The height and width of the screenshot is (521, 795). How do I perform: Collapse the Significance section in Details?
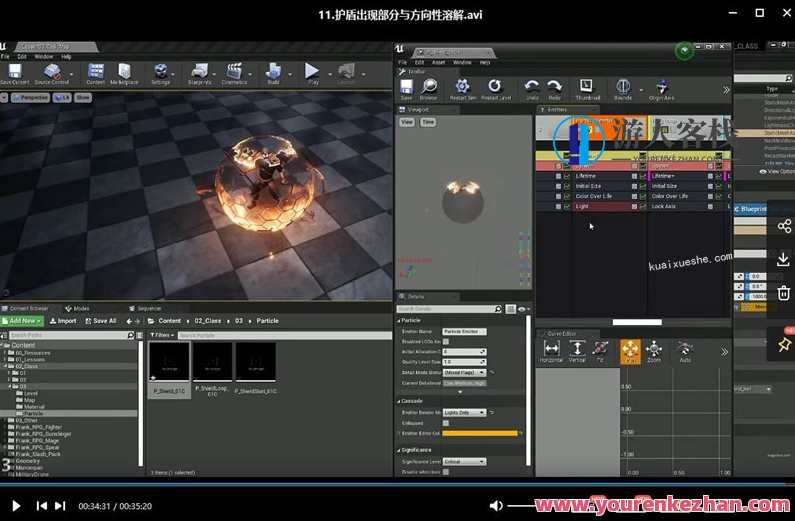point(399,450)
